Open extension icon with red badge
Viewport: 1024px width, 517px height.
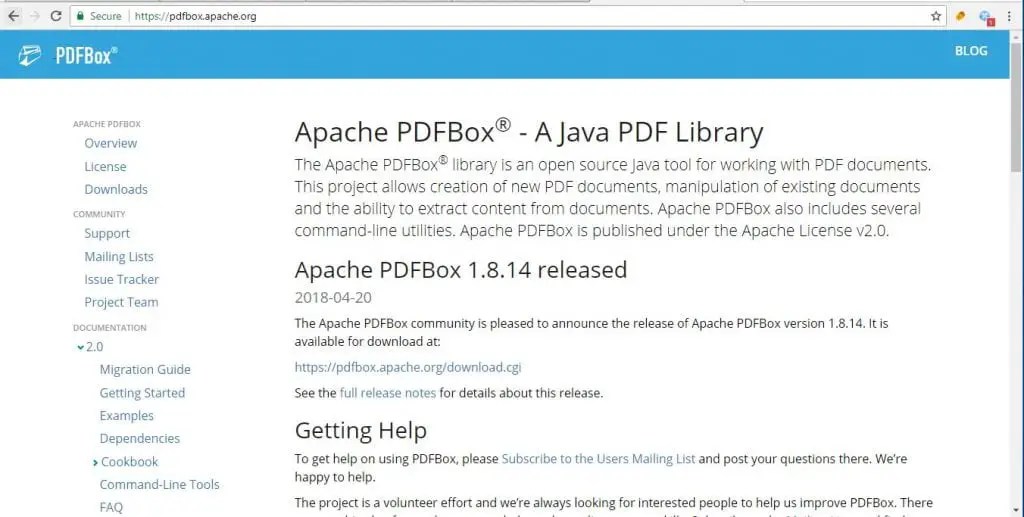pyautogui.click(x=986, y=18)
